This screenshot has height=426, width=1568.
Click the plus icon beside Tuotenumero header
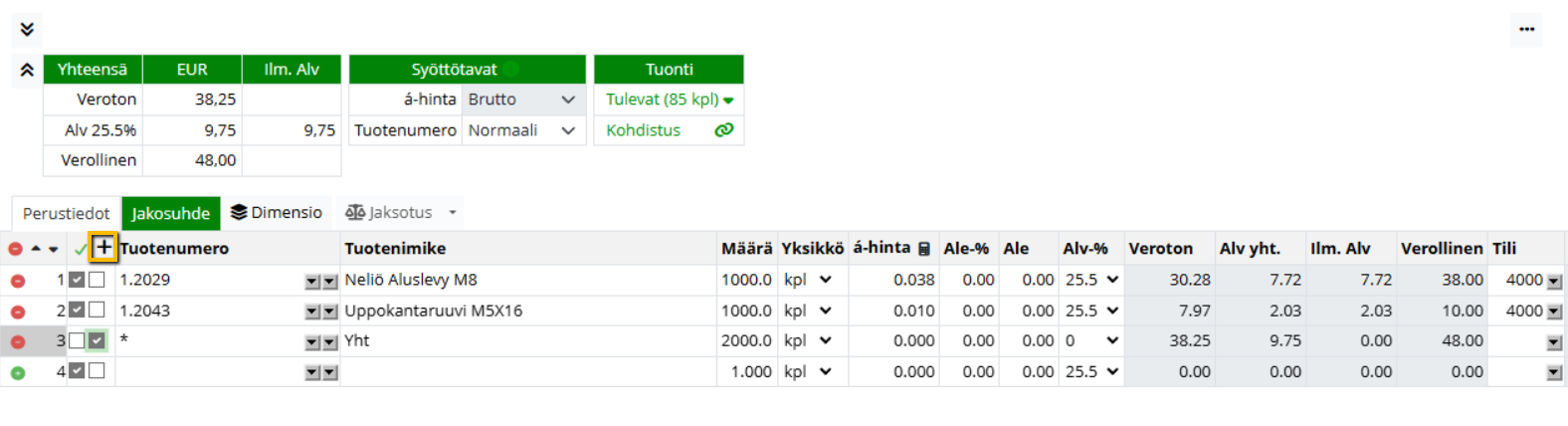(102, 247)
